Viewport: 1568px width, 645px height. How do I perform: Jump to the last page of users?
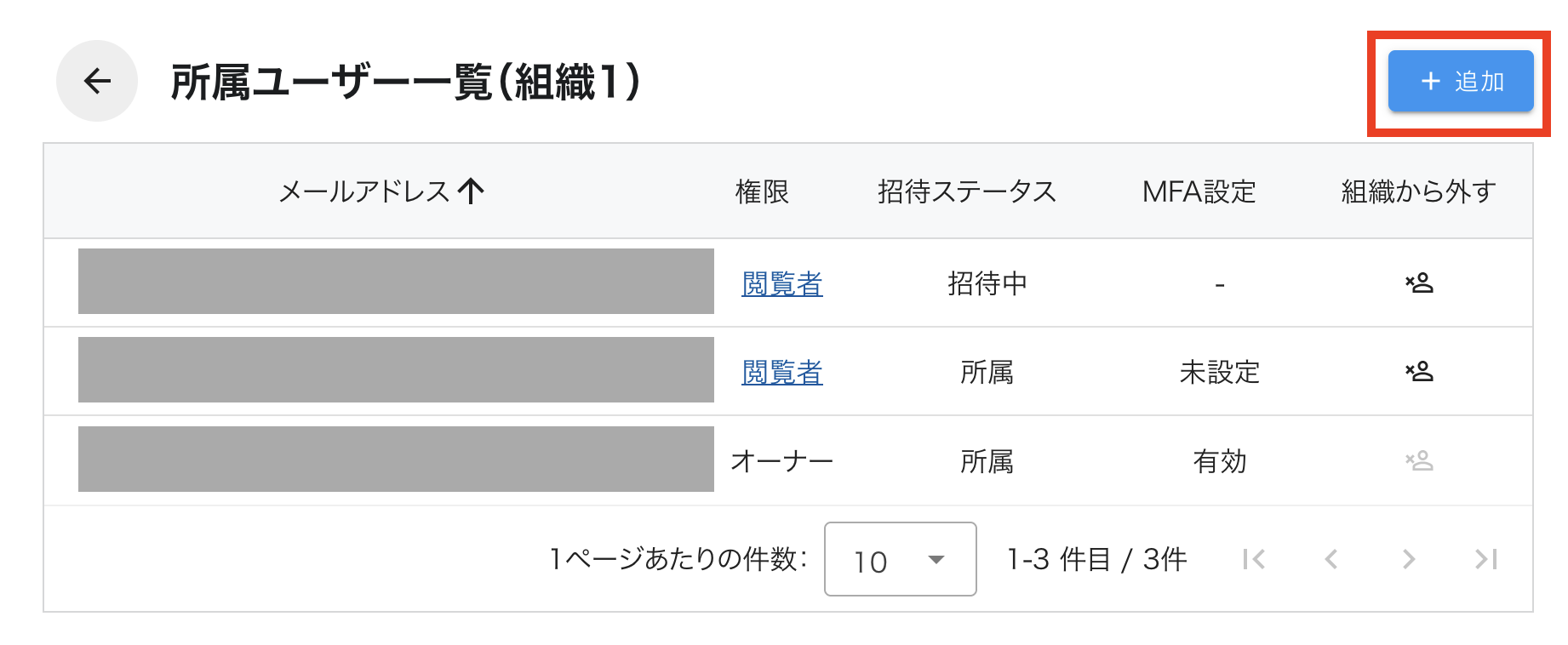point(1485,559)
